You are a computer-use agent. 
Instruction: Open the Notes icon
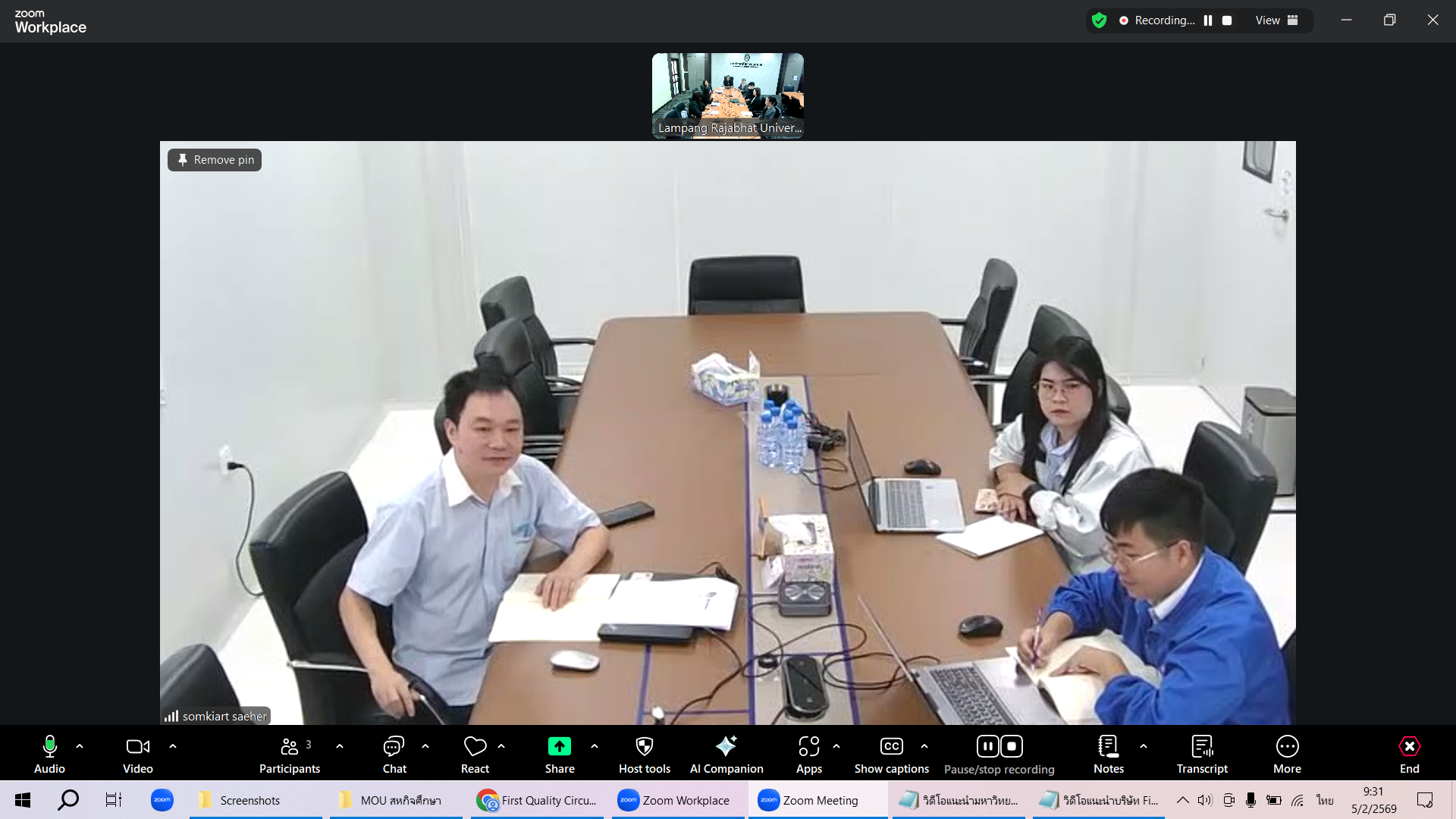[x=1108, y=747]
